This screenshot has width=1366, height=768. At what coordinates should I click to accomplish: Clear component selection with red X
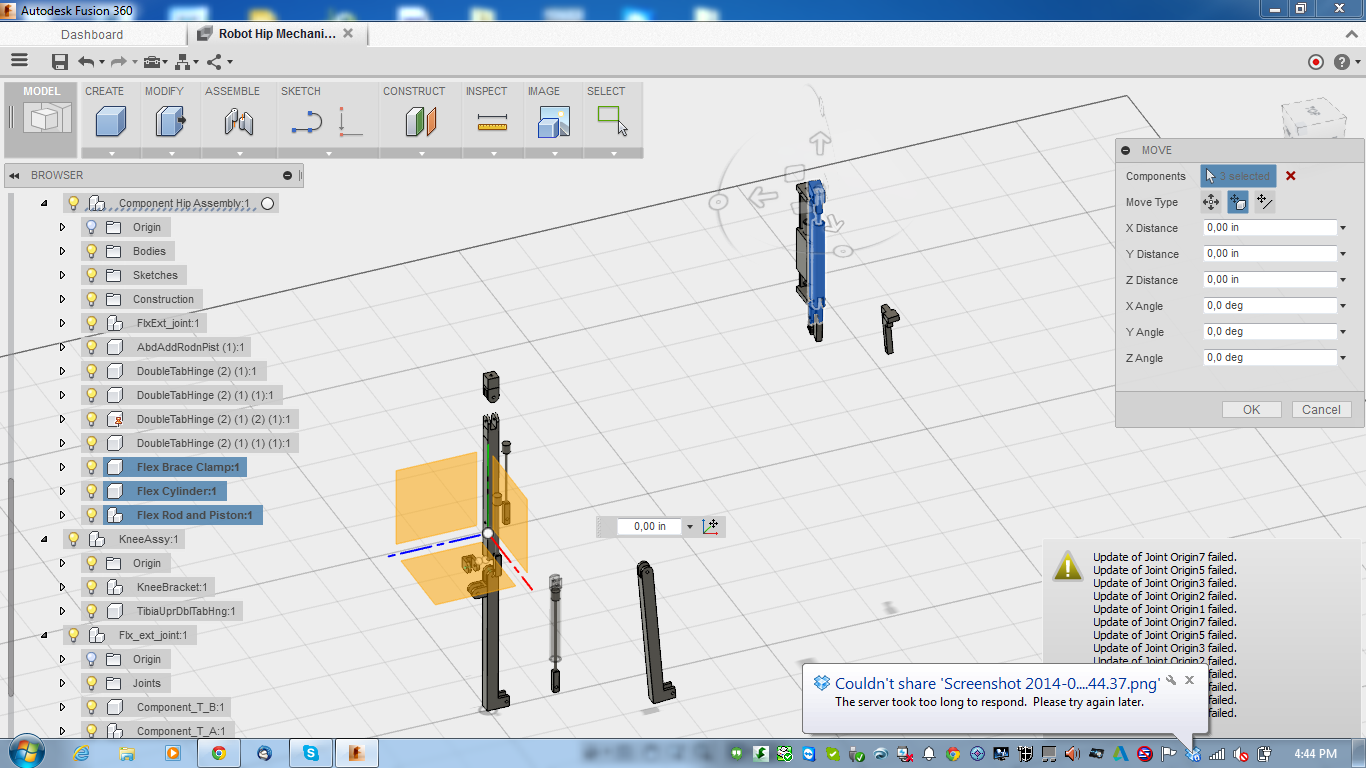[1289, 175]
